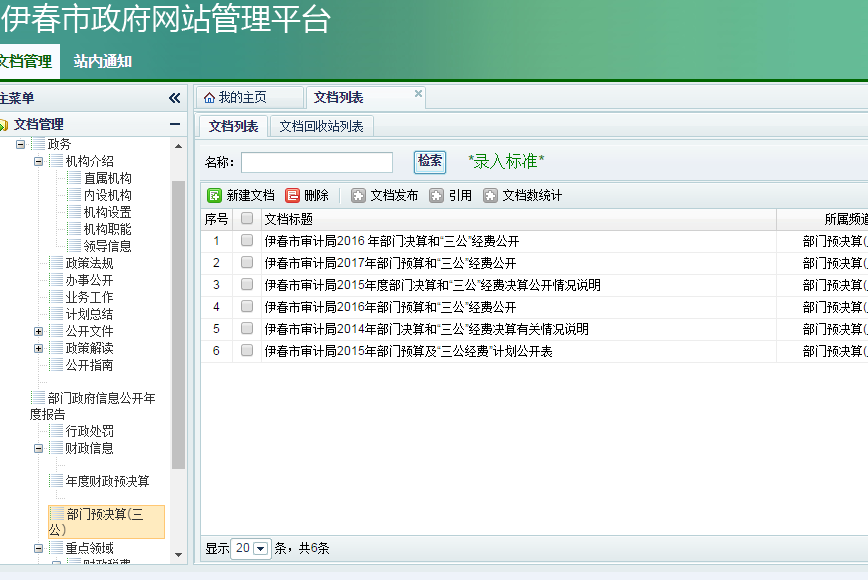Click the page icon beside 机构设置
The image size is (868, 580).
[x=74, y=212]
